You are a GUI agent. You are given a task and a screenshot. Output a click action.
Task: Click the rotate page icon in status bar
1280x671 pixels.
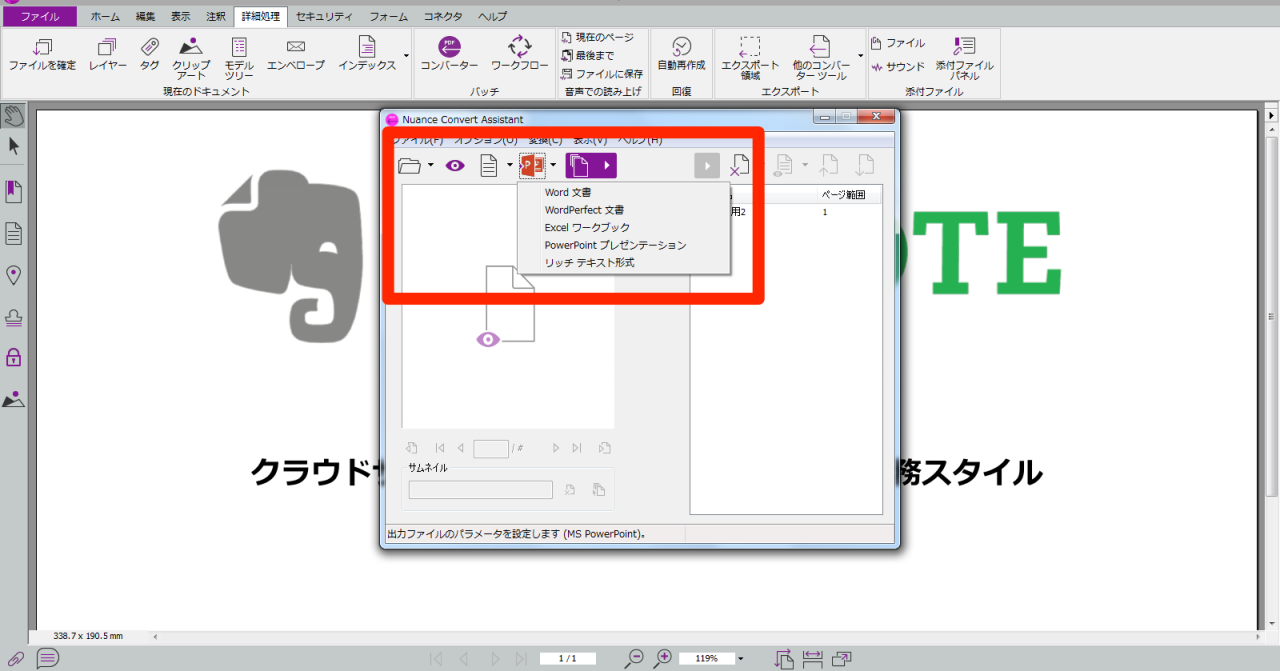pos(784,658)
